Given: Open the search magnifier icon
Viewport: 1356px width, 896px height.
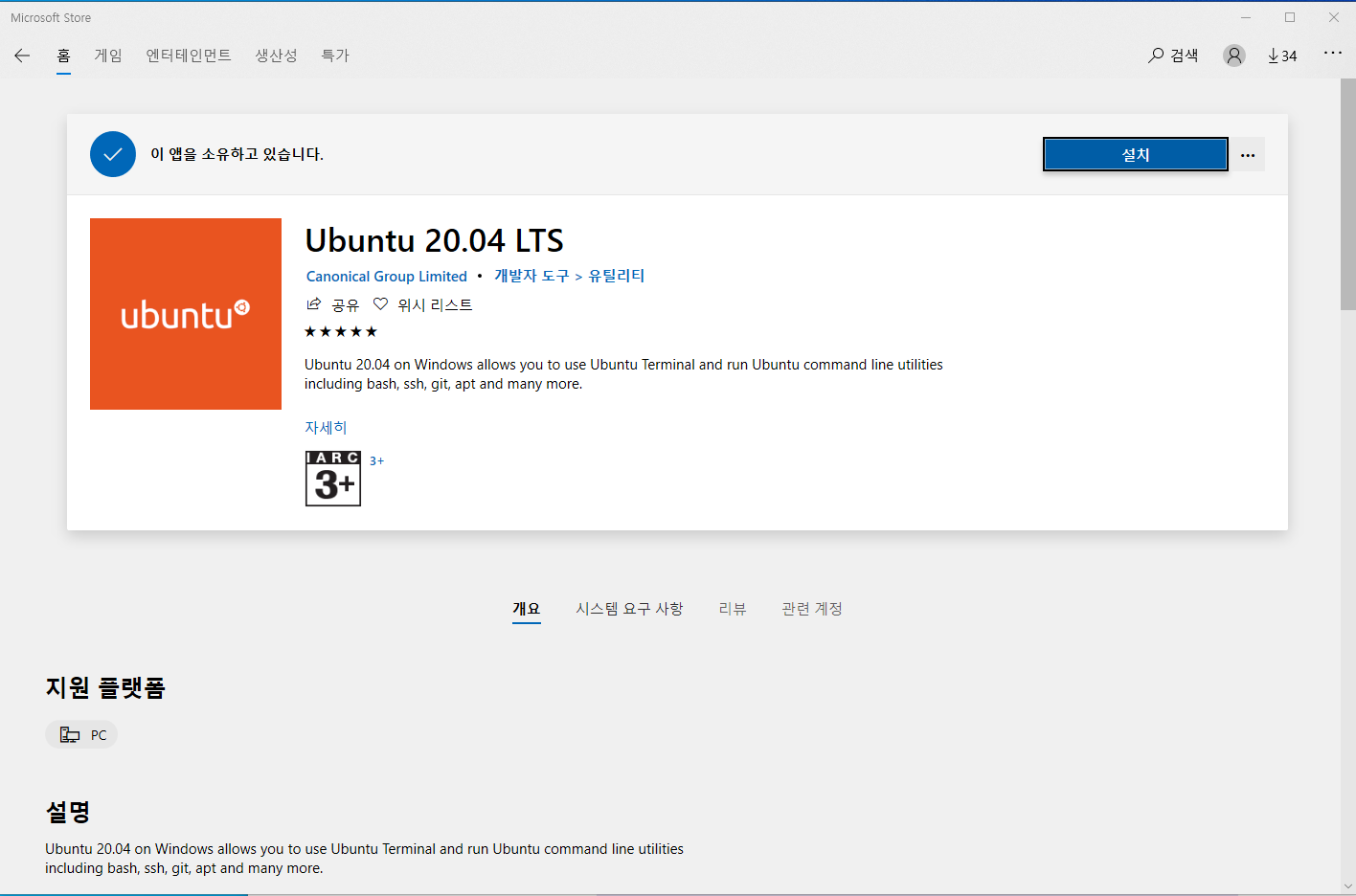Looking at the screenshot, I should [x=1156, y=56].
